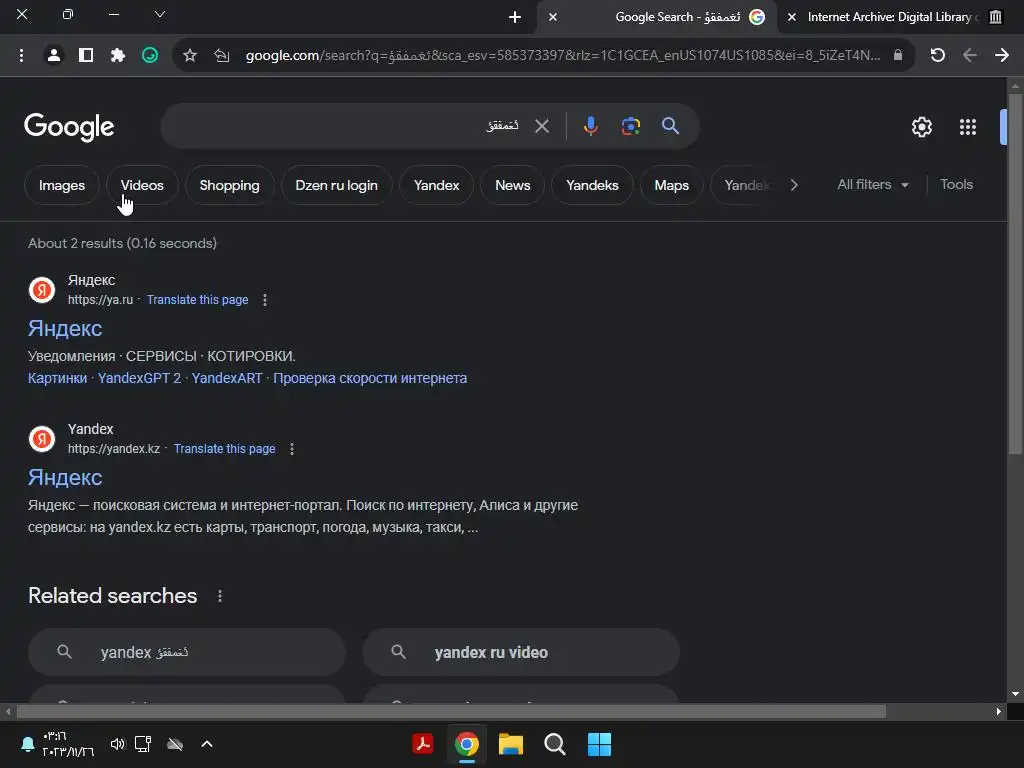Open more options for yandex.kz result

pos(291,449)
